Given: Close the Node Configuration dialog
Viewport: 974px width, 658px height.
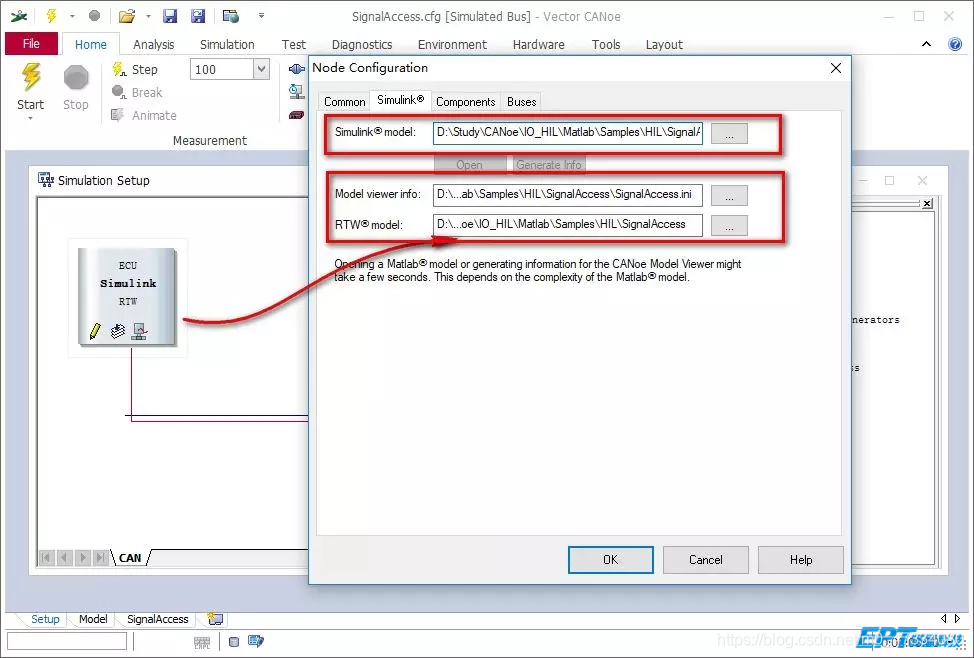Looking at the screenshot, I should pos(836,68).
